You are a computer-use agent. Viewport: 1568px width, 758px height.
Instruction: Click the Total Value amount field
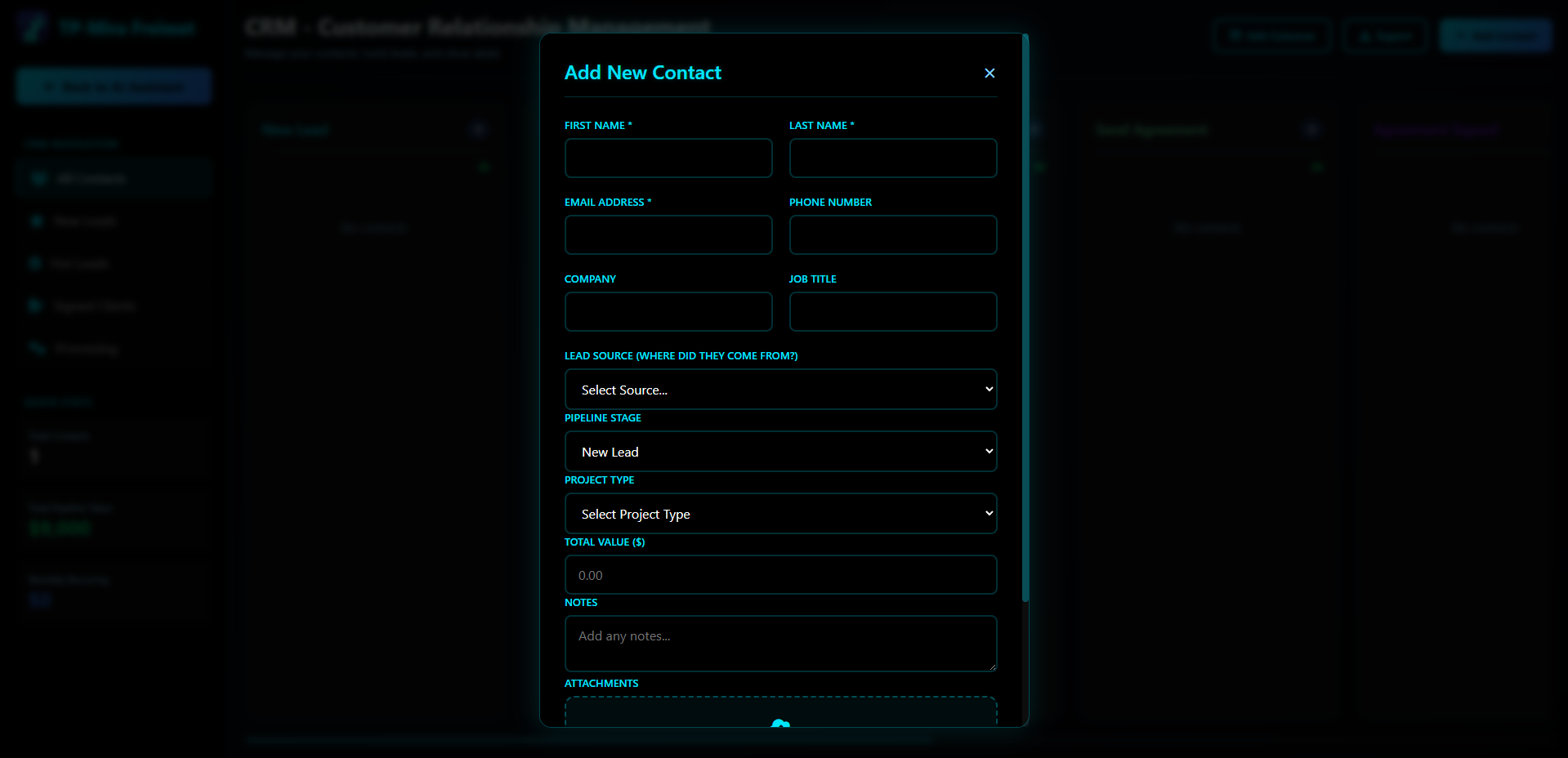(x=780, y=574)
